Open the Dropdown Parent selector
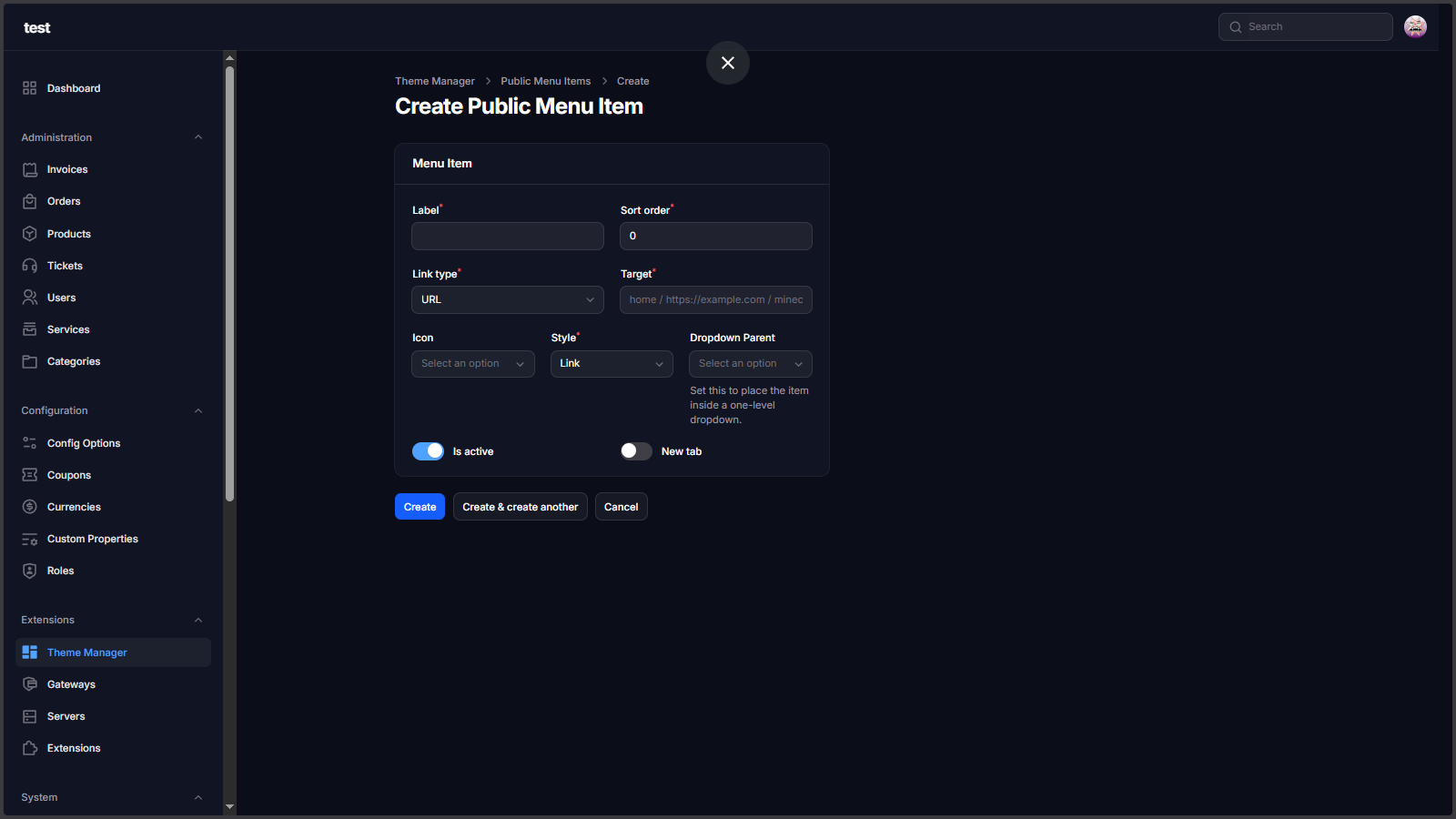1456x819 pixels. tap(750, 364)
